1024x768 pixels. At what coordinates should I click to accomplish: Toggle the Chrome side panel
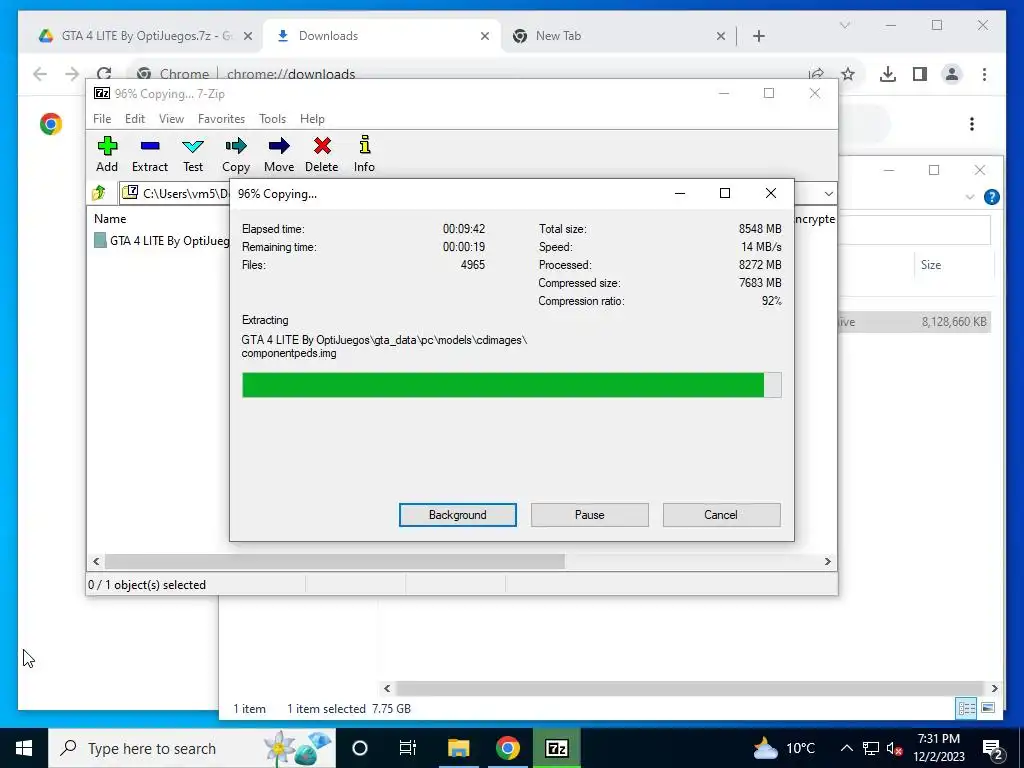point(920,74)
